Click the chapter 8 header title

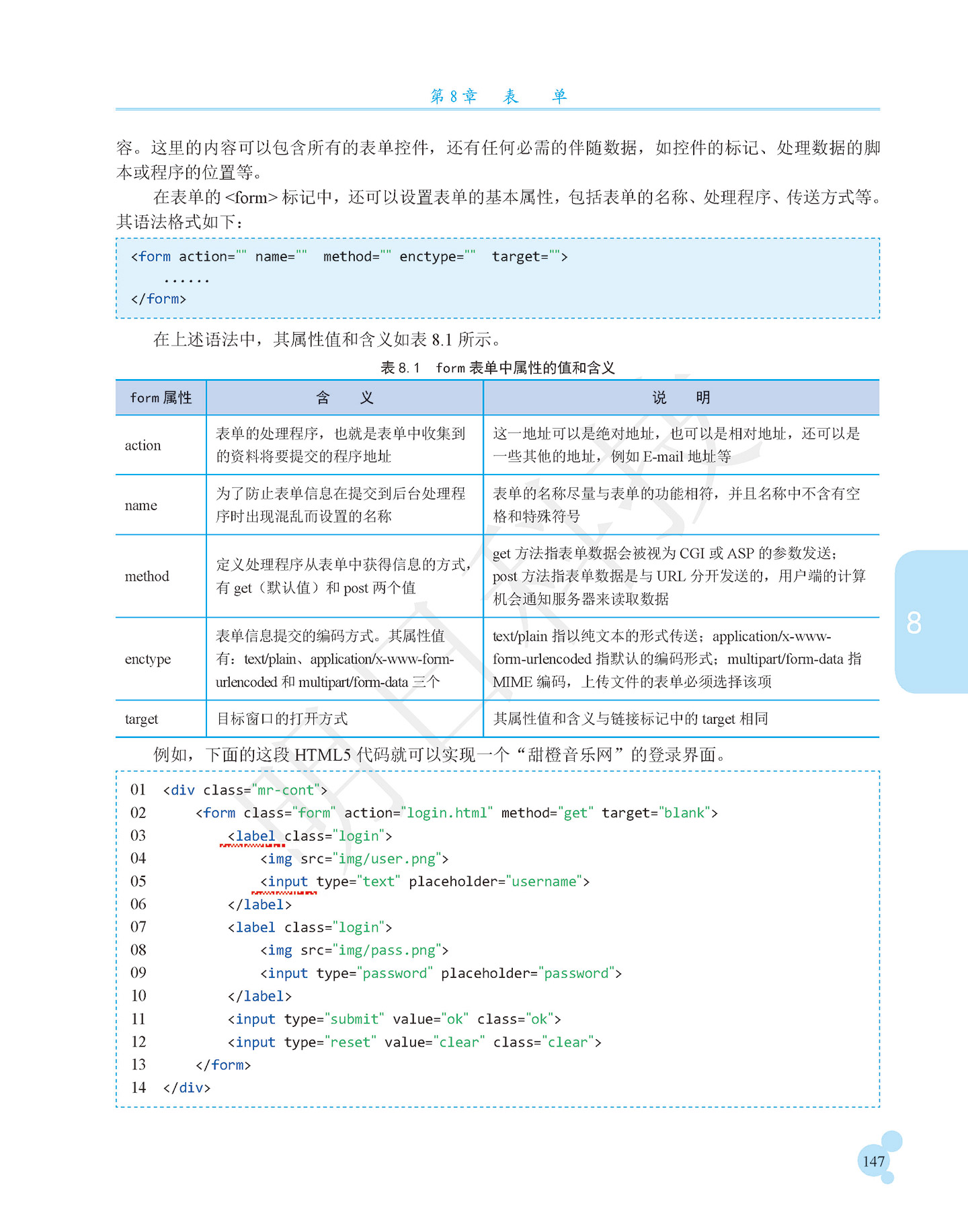tap(498, 97)
